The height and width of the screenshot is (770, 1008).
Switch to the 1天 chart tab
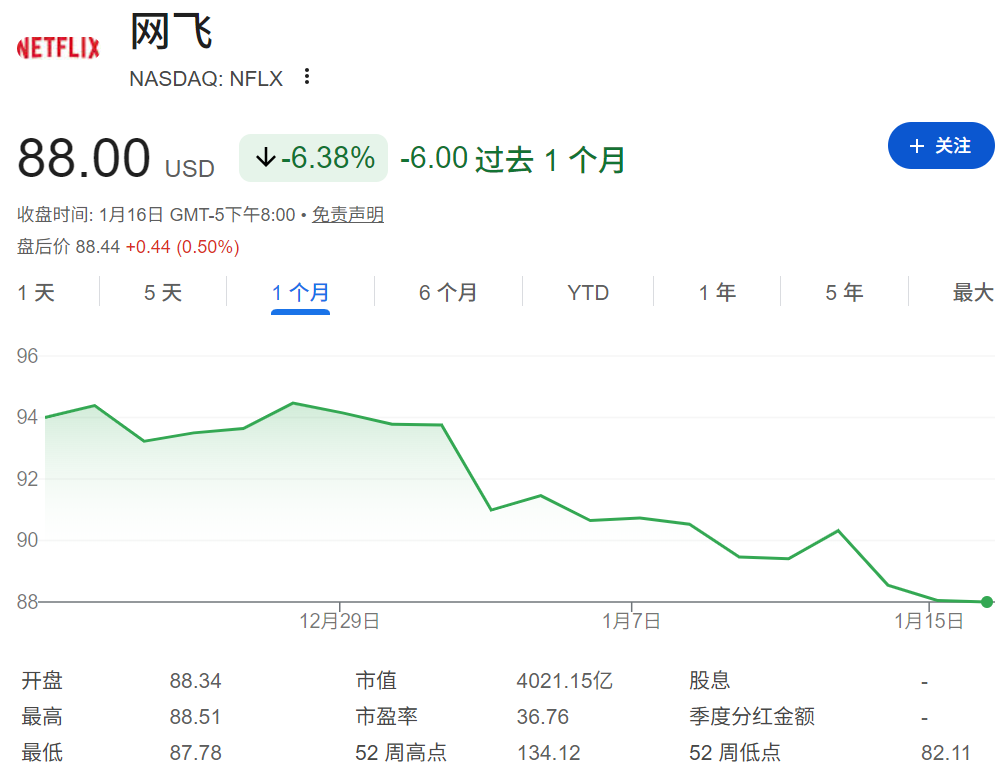[35, 292]
